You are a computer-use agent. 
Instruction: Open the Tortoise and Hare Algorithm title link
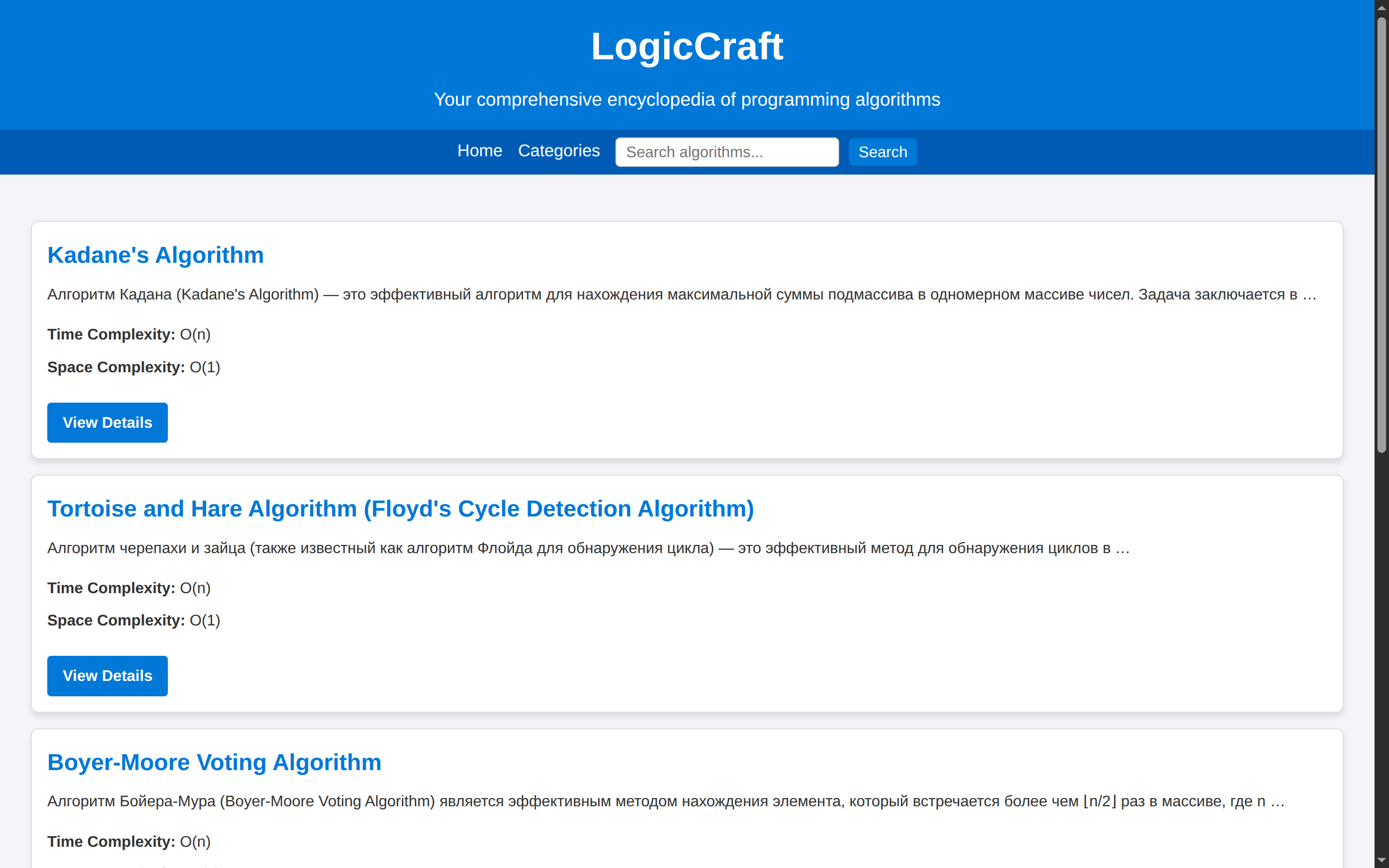pyautogui.click(x=400, y=509)
